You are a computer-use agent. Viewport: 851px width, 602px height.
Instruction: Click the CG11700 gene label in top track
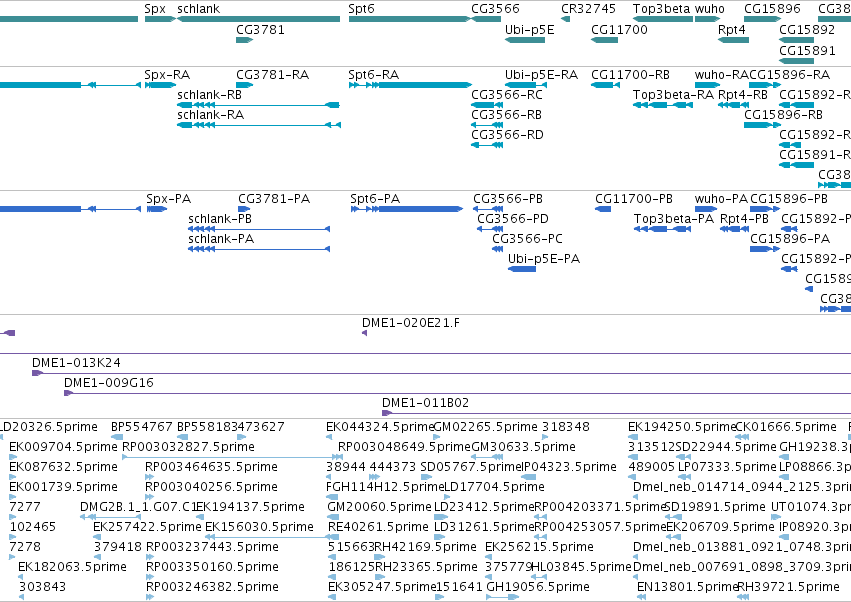click(619, 29)
